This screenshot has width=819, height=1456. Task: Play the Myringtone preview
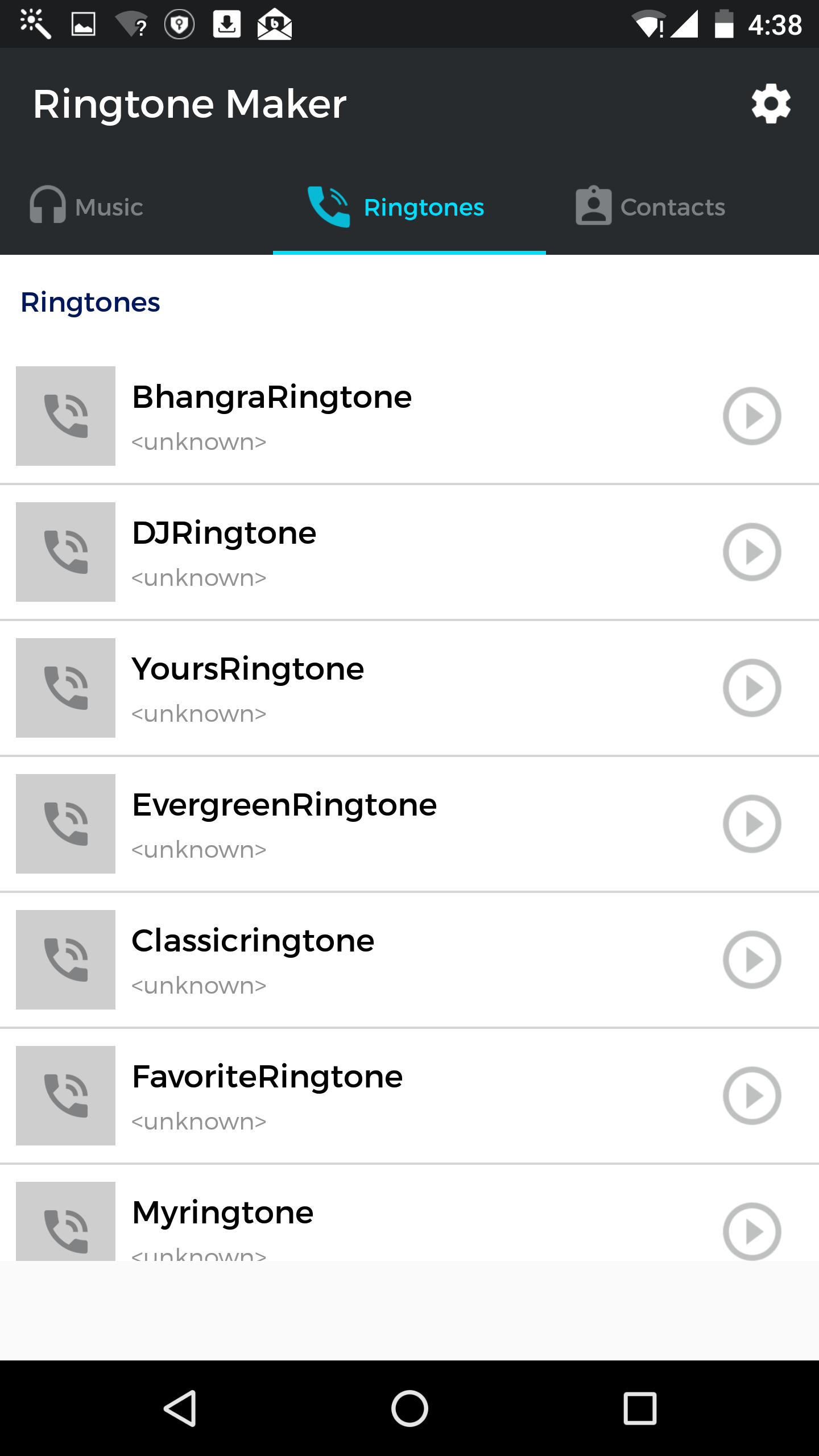[x=752, y=1231]
